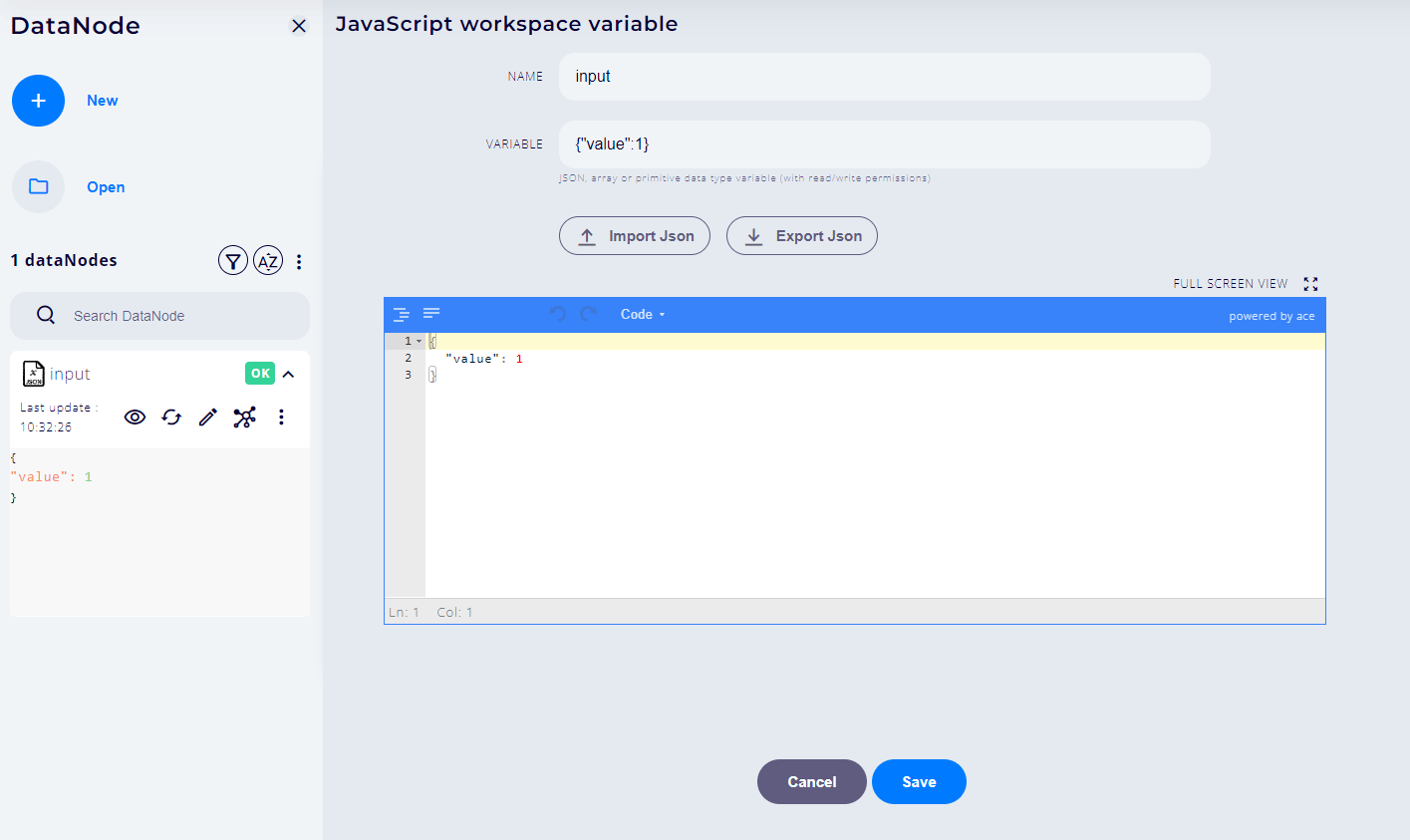Click the Import Json button
The width and height of the screenshot is (1410, 840).
tap(635, 236)
